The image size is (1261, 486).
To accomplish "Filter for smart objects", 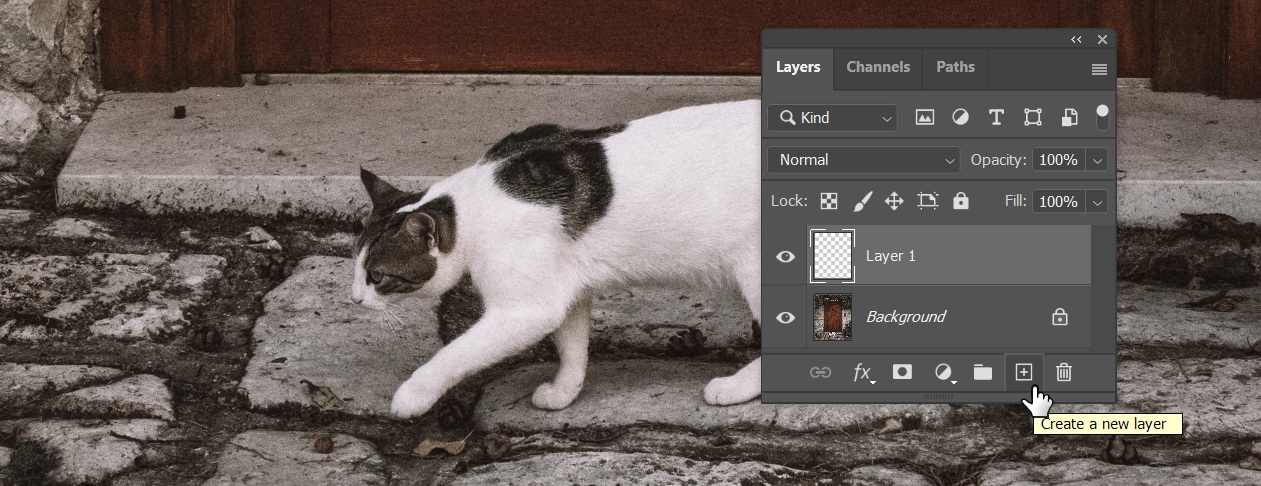I will 1069,117.
